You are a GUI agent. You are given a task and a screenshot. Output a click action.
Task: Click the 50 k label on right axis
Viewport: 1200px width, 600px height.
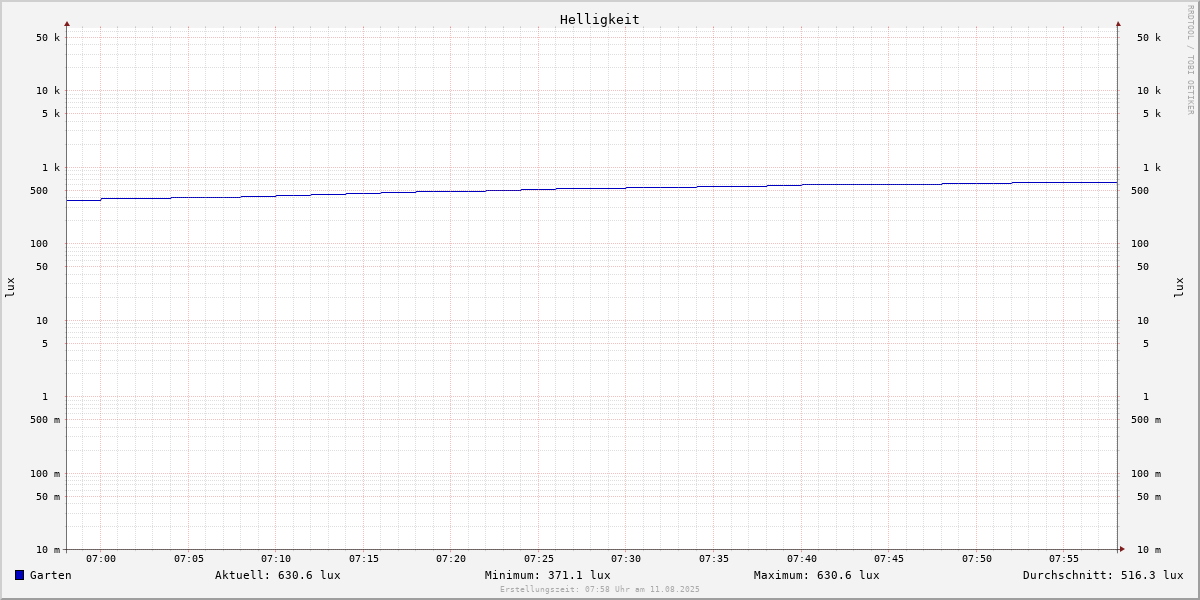[x=1149, y=38]
